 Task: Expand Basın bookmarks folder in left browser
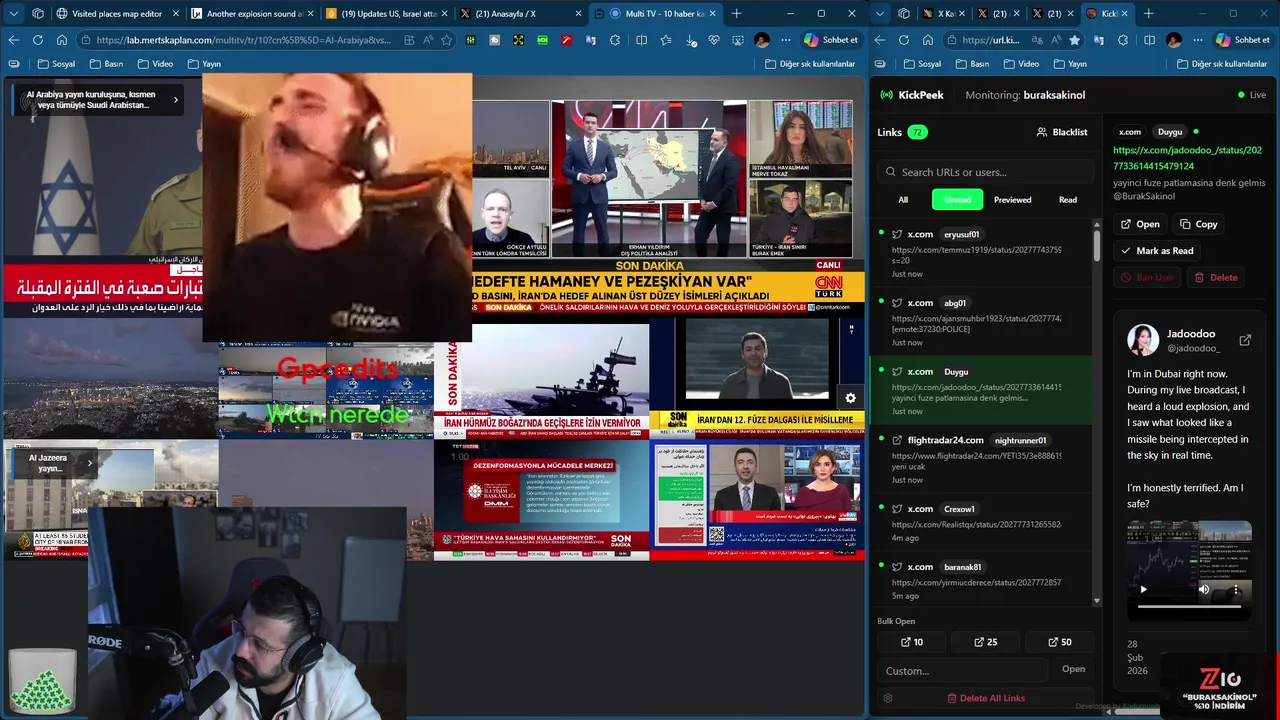point(106,64)
